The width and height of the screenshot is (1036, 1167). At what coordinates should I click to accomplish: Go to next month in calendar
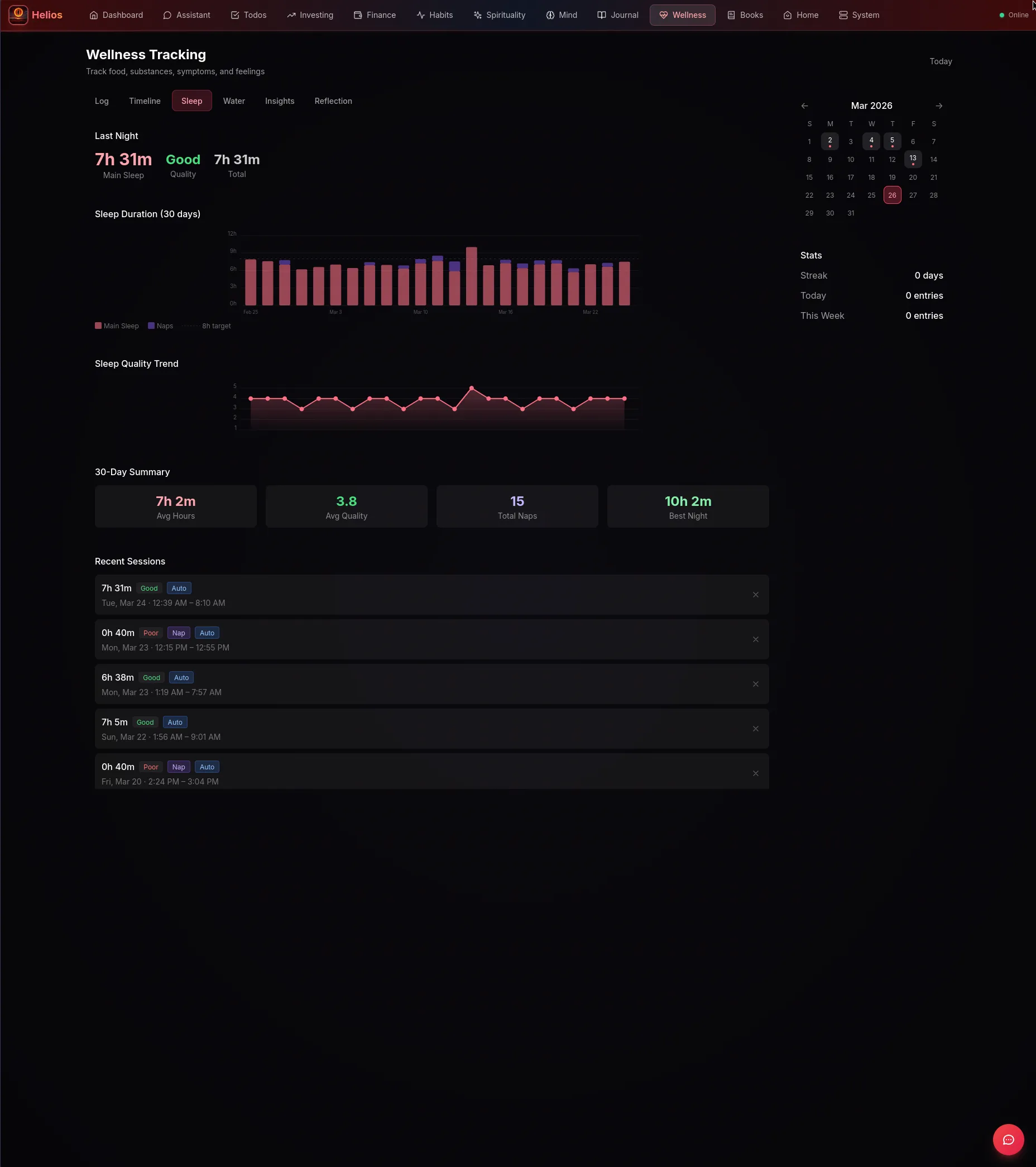tap(939, 106)
